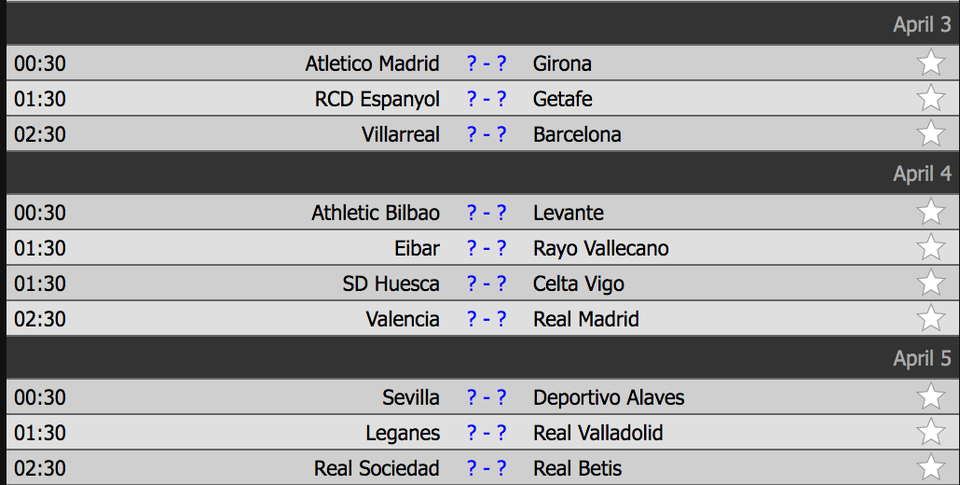Viewport: 960px width, 485px height.
Task: Star the Atletico Madrid vs Girona match
Action: 931,62
